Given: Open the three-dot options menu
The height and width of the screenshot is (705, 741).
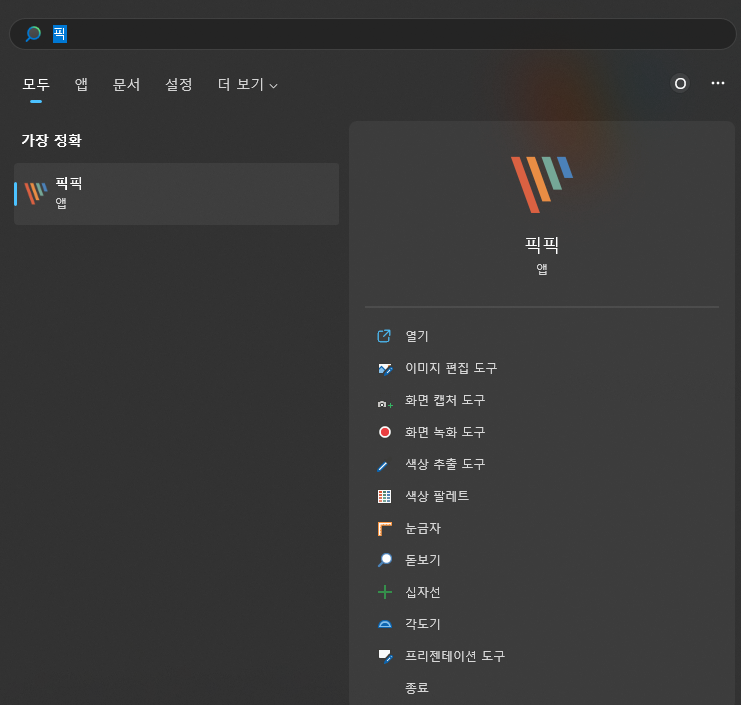Looking at the screenshot, I should pos(717,83).
